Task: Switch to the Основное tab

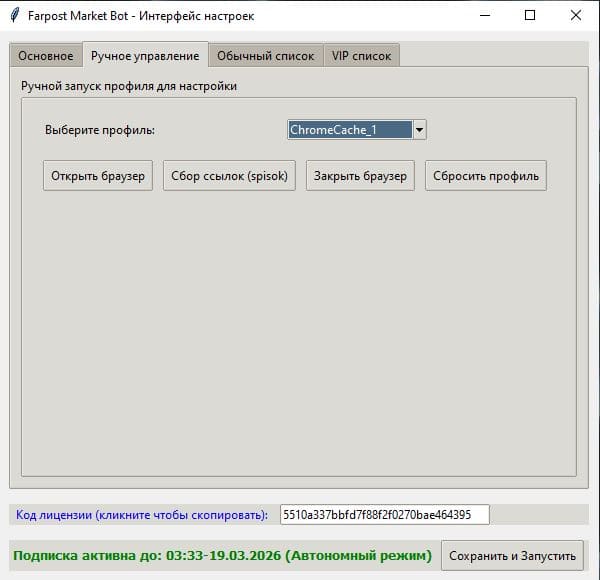Action: point(45,56)
